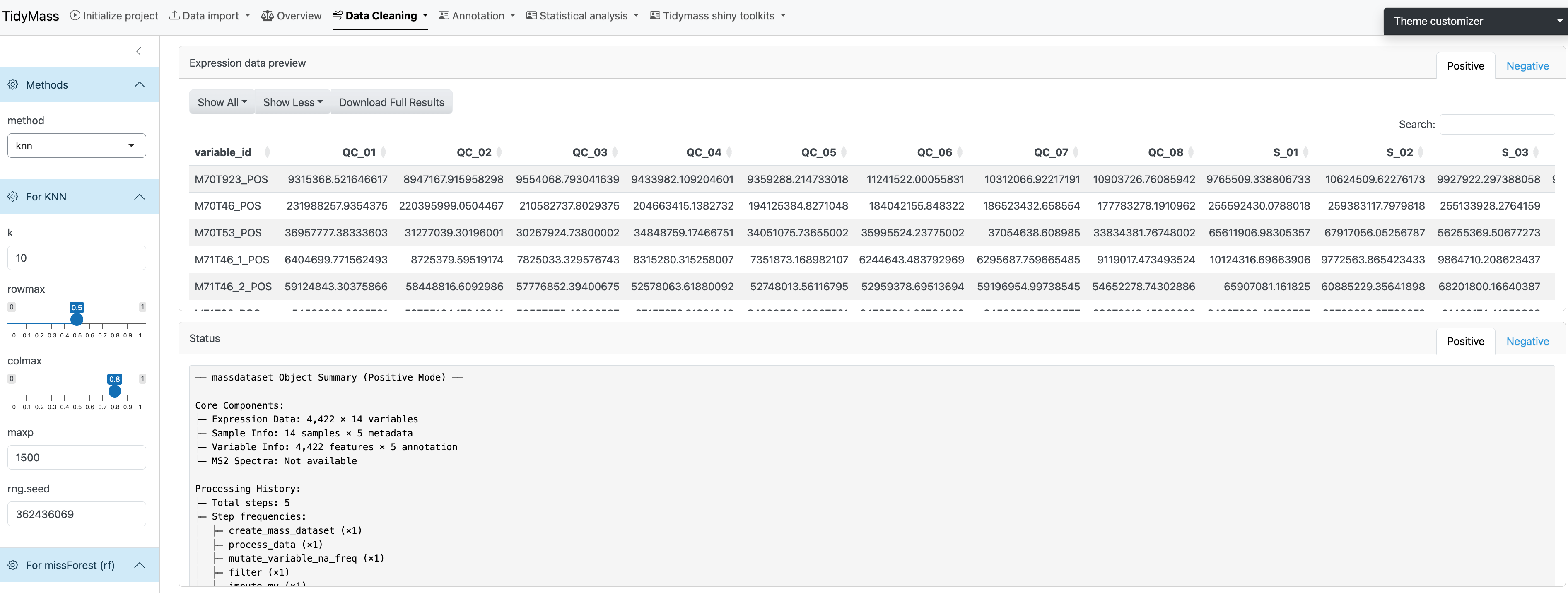Click the Methods panel gear icon

pos(13,84)
